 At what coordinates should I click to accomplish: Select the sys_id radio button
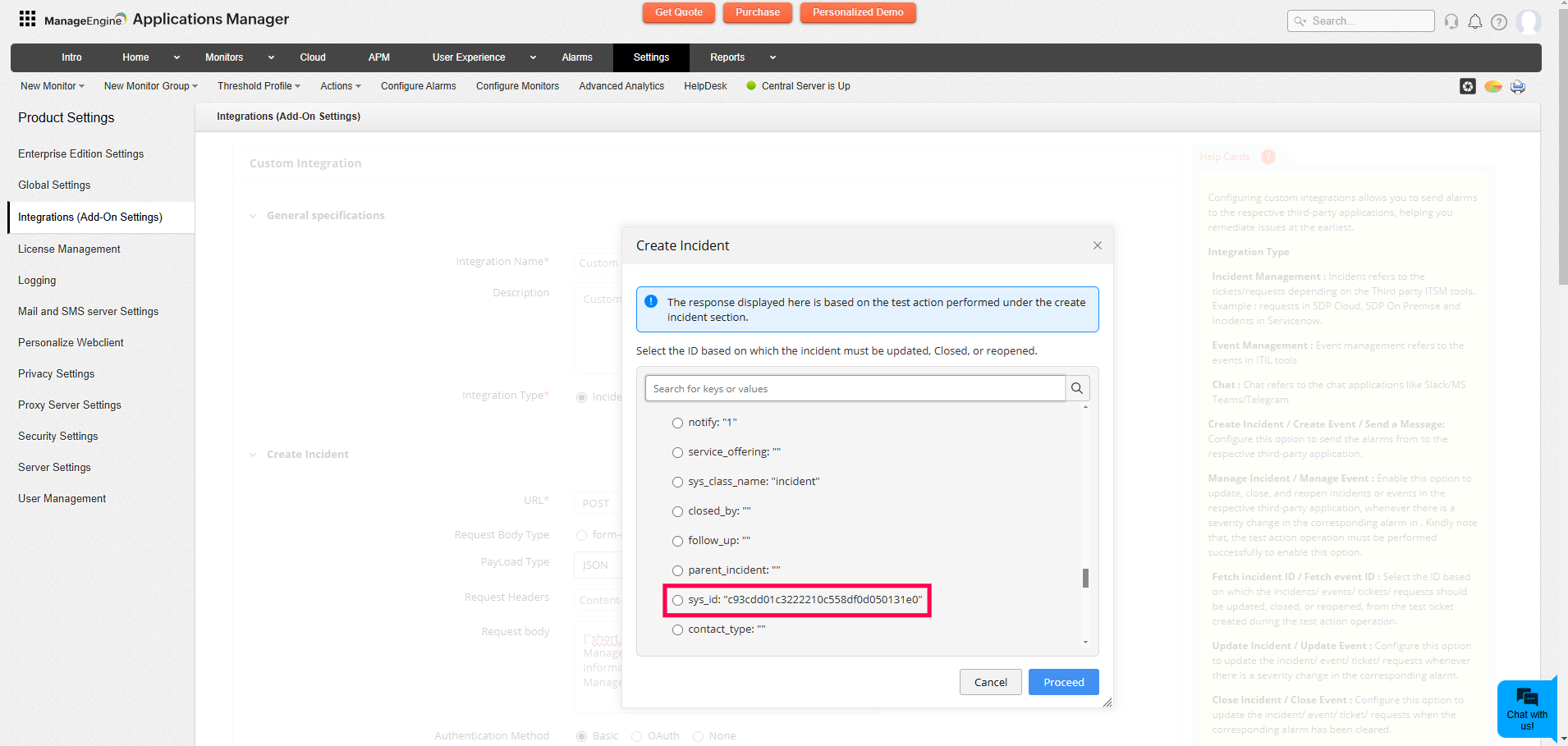click(x=678, y=600)
